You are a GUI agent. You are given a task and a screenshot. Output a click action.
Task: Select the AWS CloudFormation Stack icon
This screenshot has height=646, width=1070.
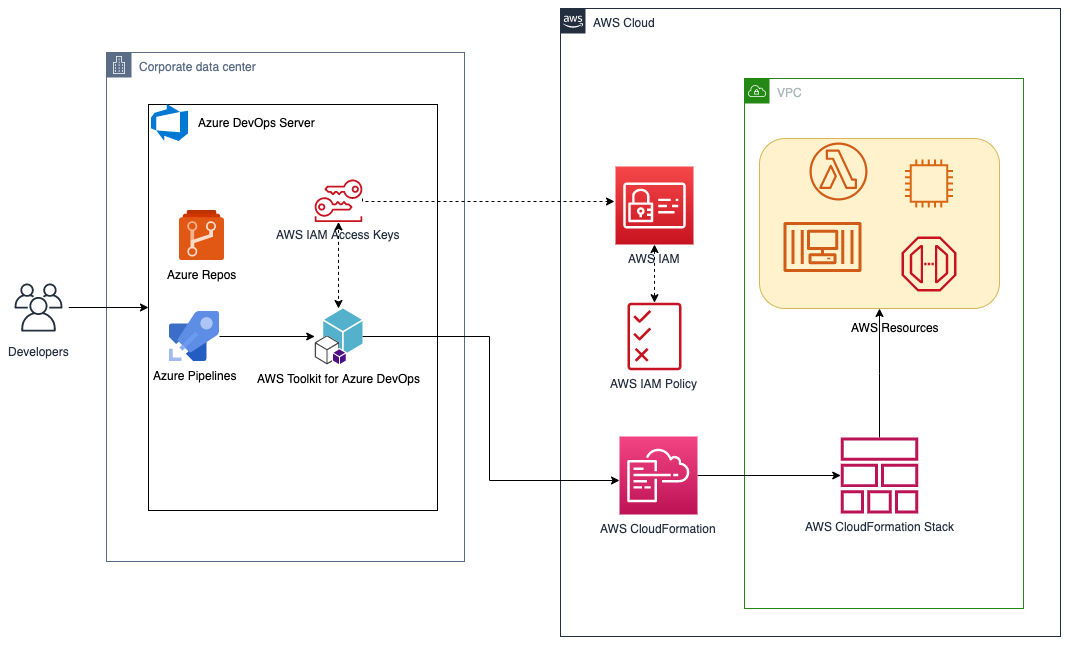pyautogui.click(x=880, y=475)
